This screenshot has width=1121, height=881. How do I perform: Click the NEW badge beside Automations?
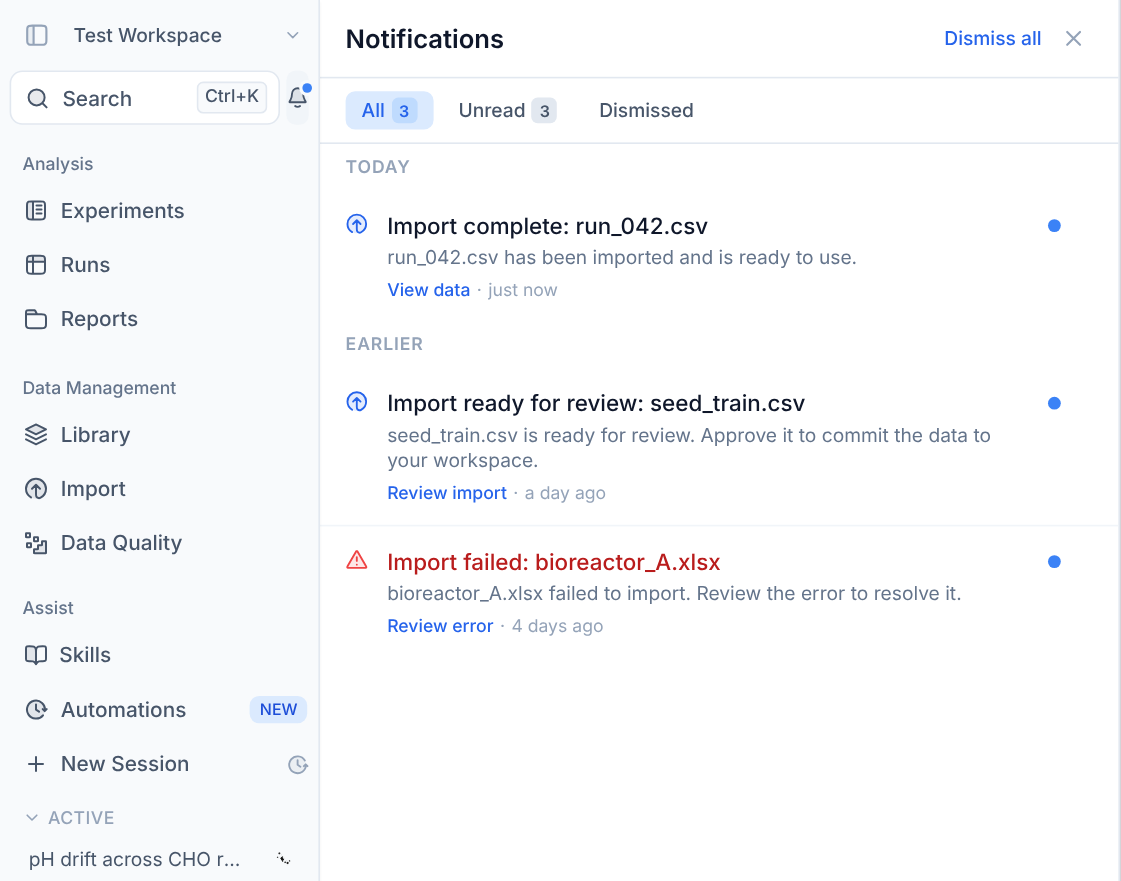(x=278, y=709)
